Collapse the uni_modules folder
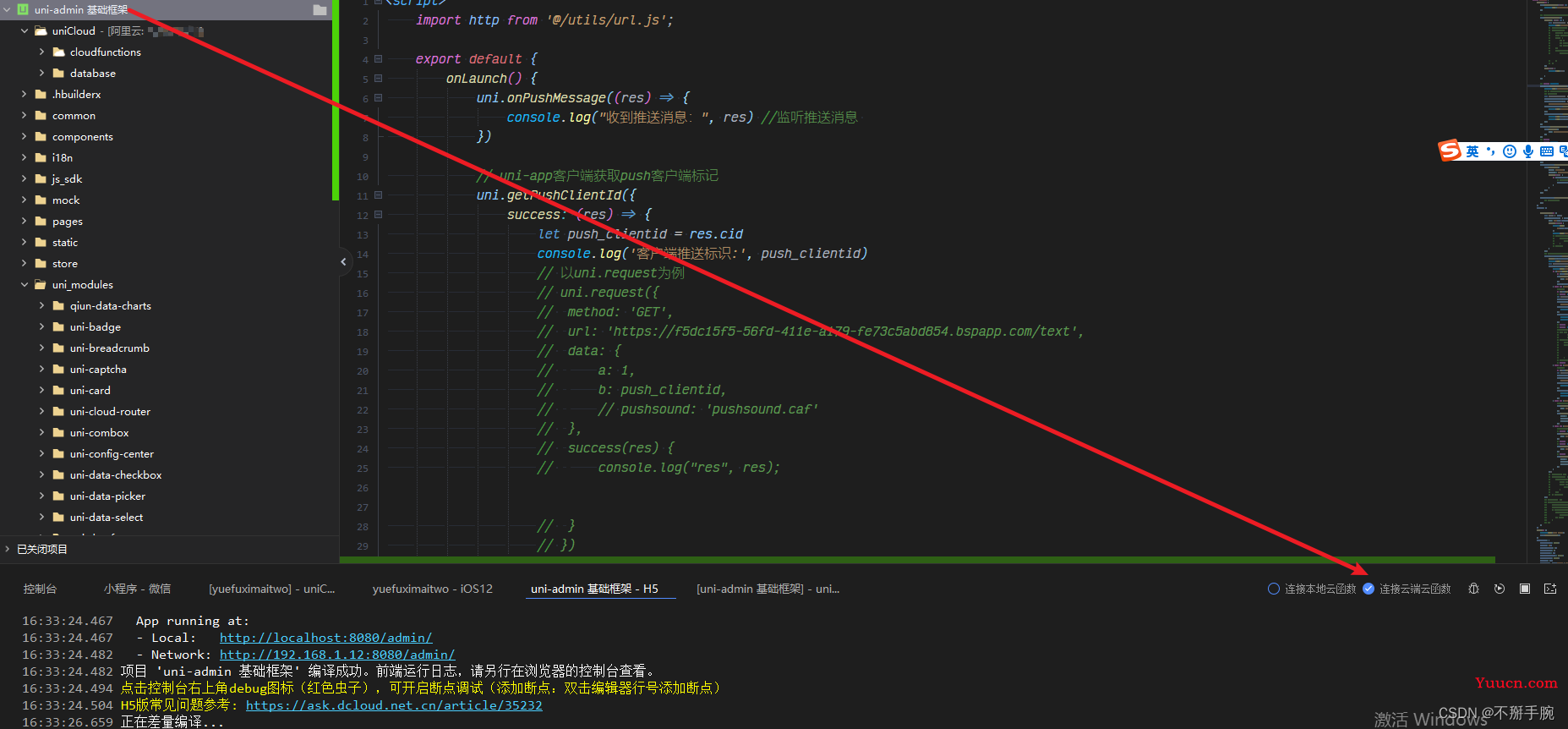 click(25, 284)
